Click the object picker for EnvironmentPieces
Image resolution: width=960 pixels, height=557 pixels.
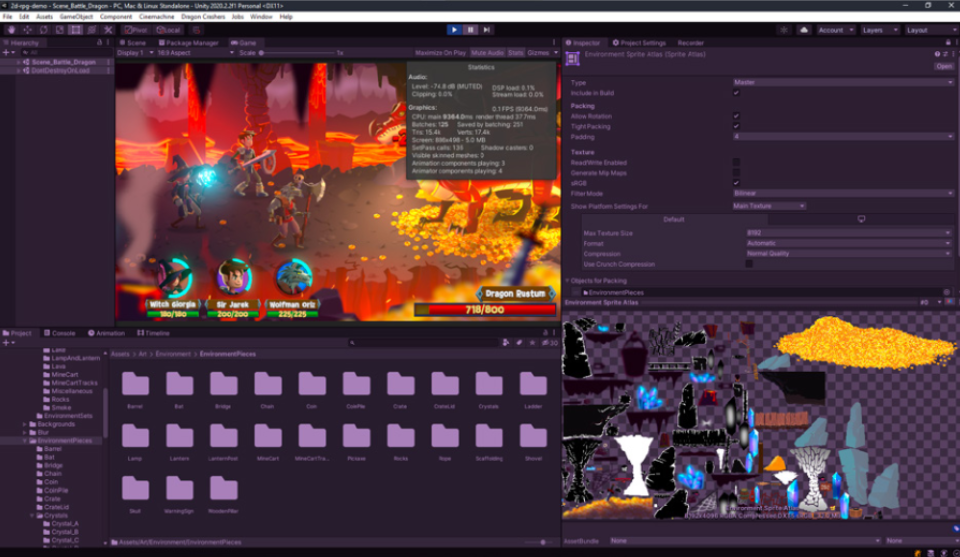[x=947, y=293]
